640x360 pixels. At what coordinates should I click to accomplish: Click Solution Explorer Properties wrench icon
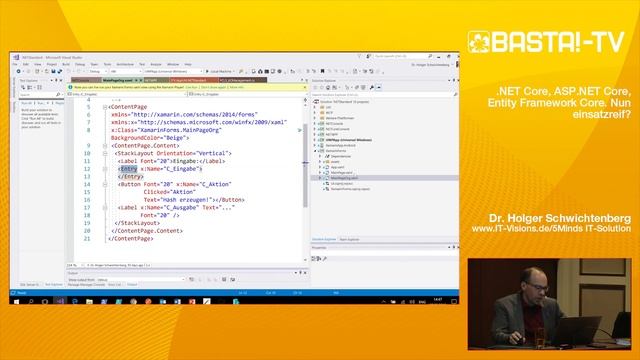click(371, 87)
